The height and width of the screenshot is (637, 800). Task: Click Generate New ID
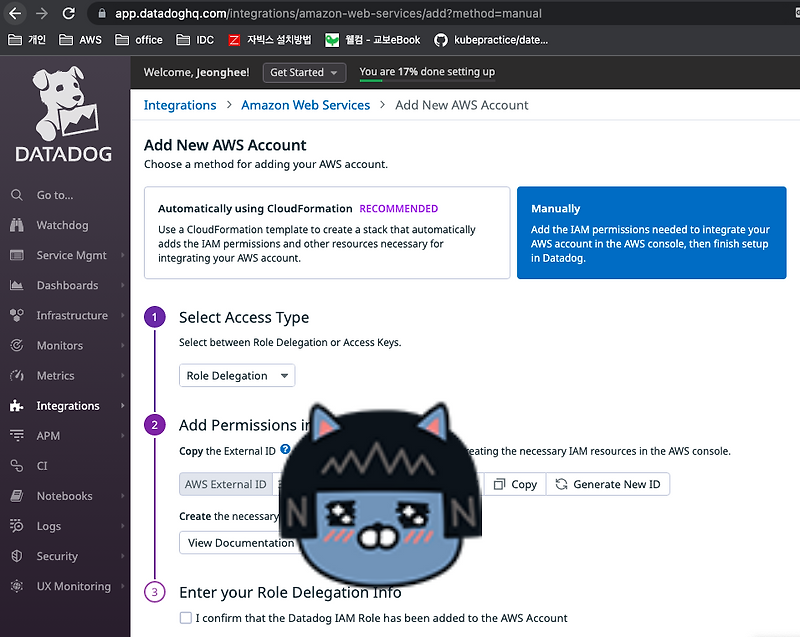[x=608, y=484]
